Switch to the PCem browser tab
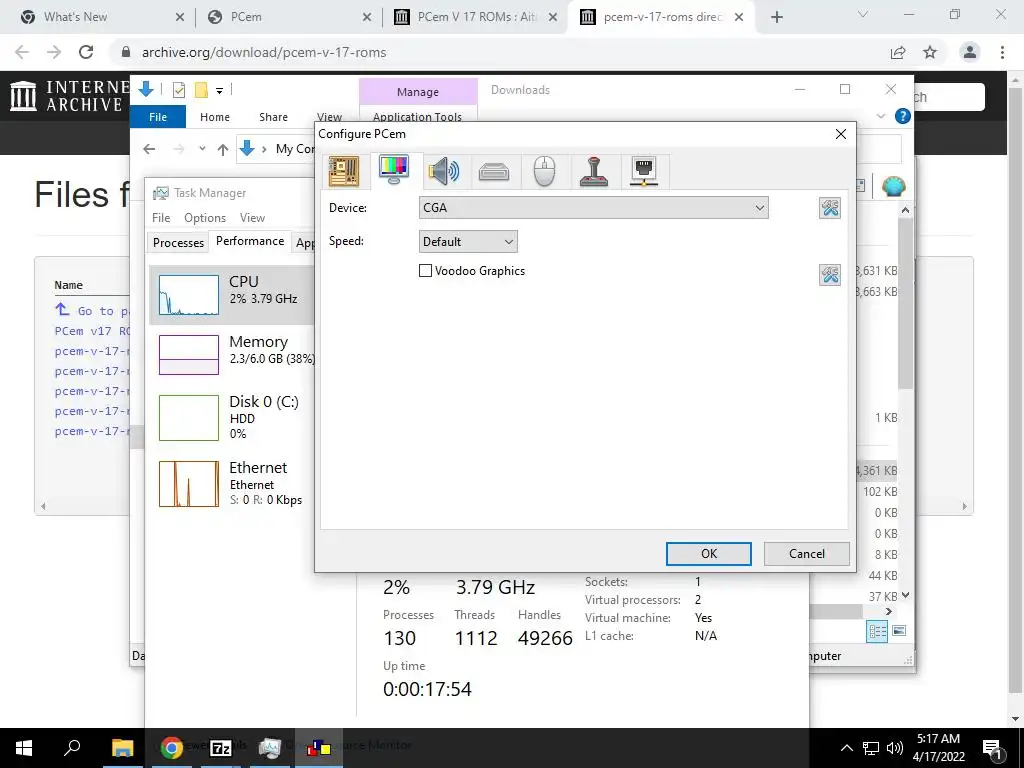1024x768 pixels. 289,17
